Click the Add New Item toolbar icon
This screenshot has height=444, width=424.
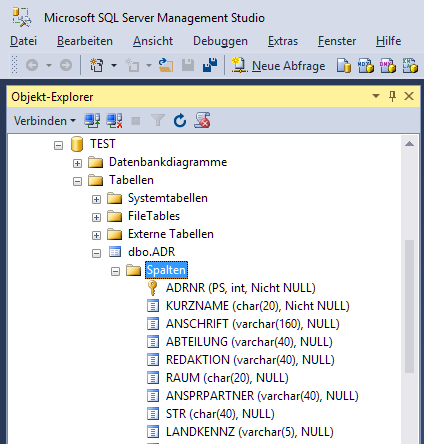click(132, 65)
